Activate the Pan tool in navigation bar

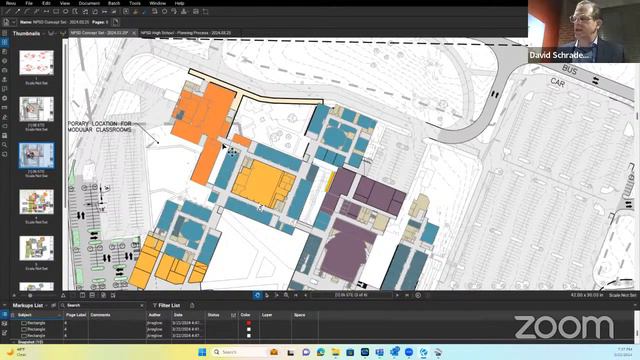click(257, 295)
